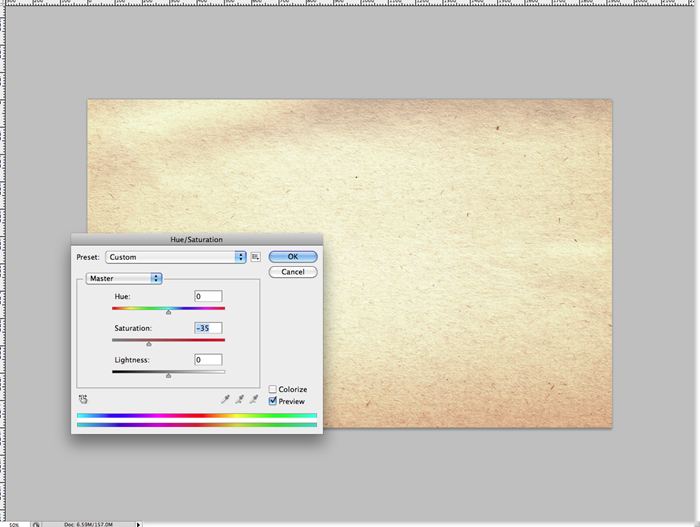700x527 pixels.
Task: Click the Hue/Saturation dialog title bar
Action: (196, 239)
